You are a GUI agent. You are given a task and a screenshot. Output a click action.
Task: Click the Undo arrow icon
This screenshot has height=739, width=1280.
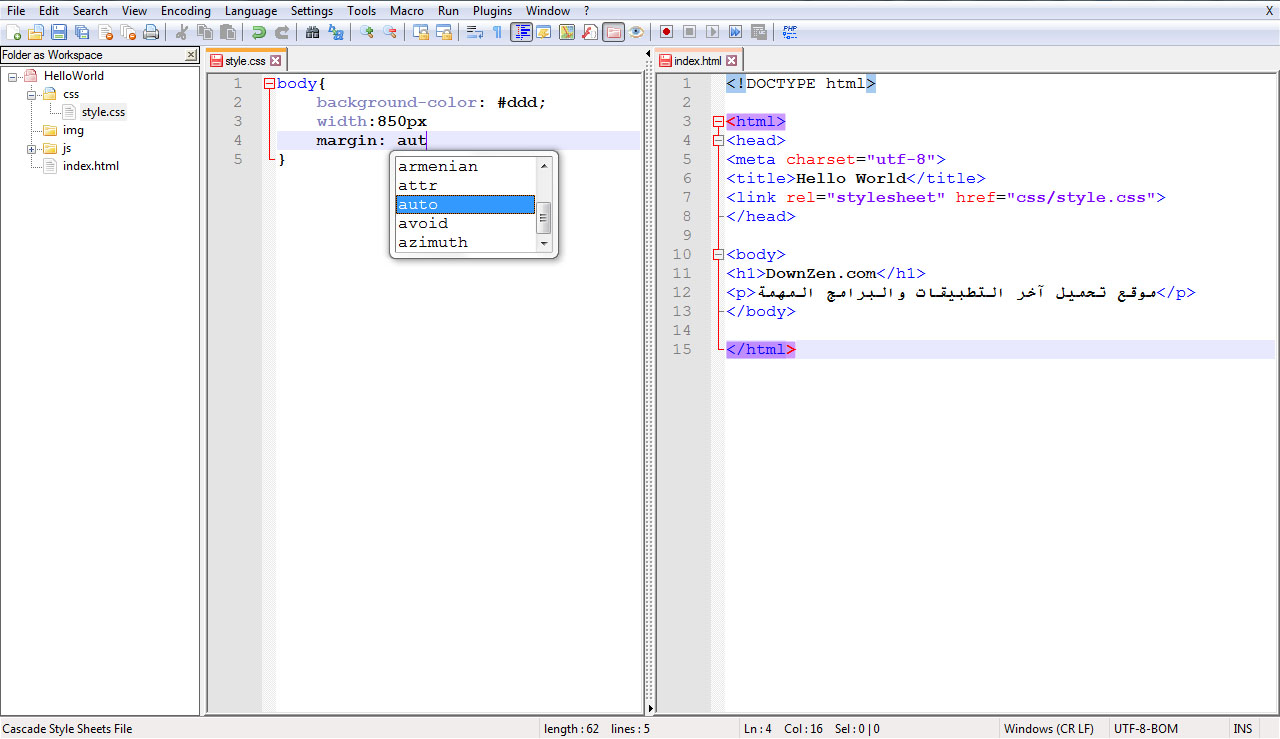(x=259, y=32)
